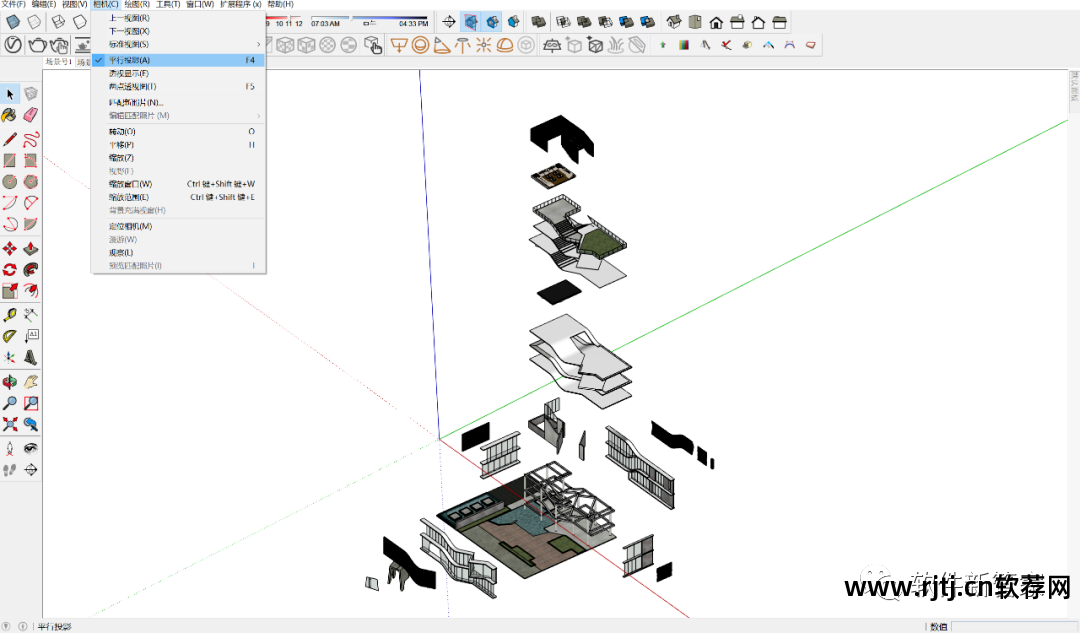Screen dimensions: 1080x633
Task: Open the 文件(F) menu
Action: tap(13, 4)
